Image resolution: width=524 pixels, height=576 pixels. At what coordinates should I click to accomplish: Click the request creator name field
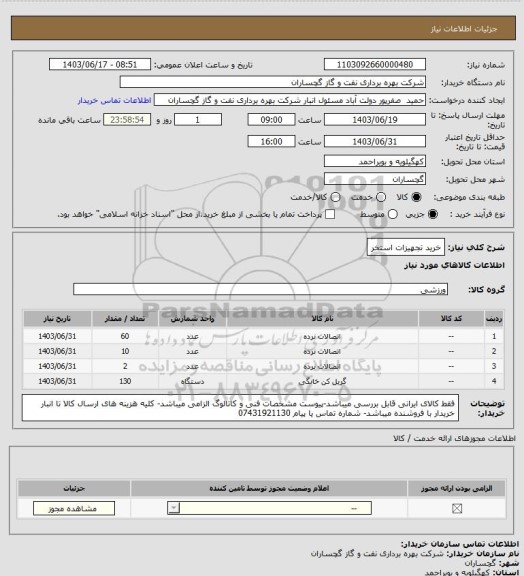tap(290, 100)
